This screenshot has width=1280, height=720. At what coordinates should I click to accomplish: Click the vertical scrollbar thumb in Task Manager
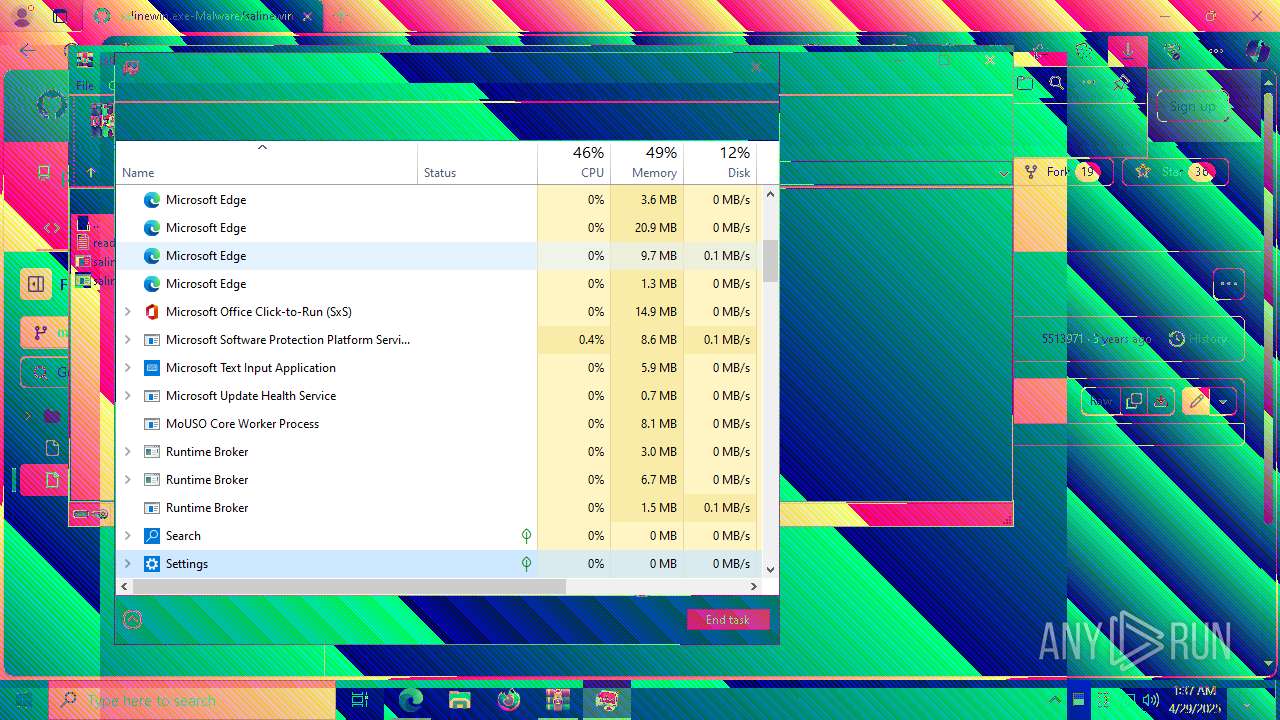[770, 261]
